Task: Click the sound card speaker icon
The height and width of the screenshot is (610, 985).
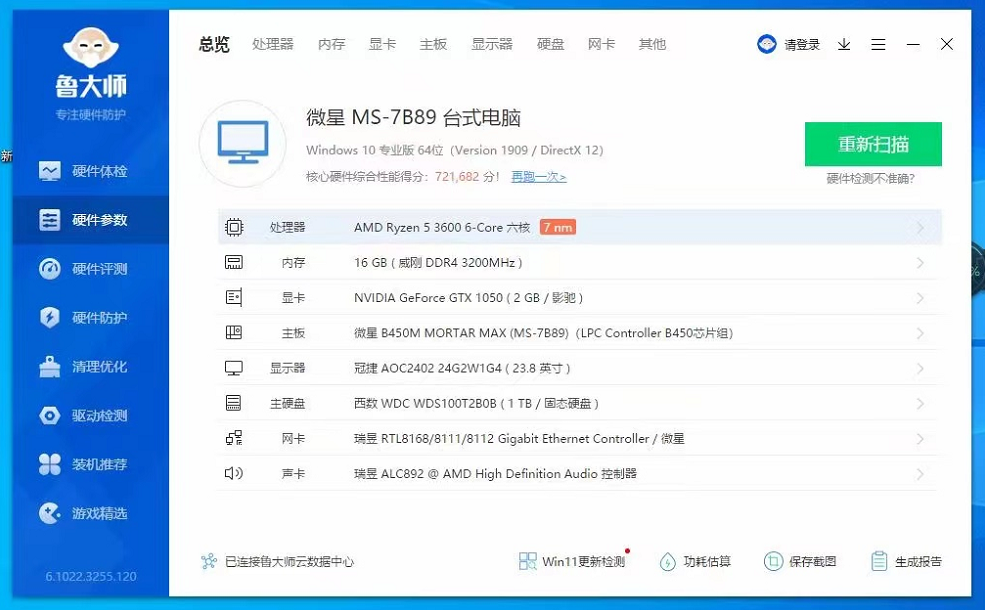Action: [x=234, y=473]
